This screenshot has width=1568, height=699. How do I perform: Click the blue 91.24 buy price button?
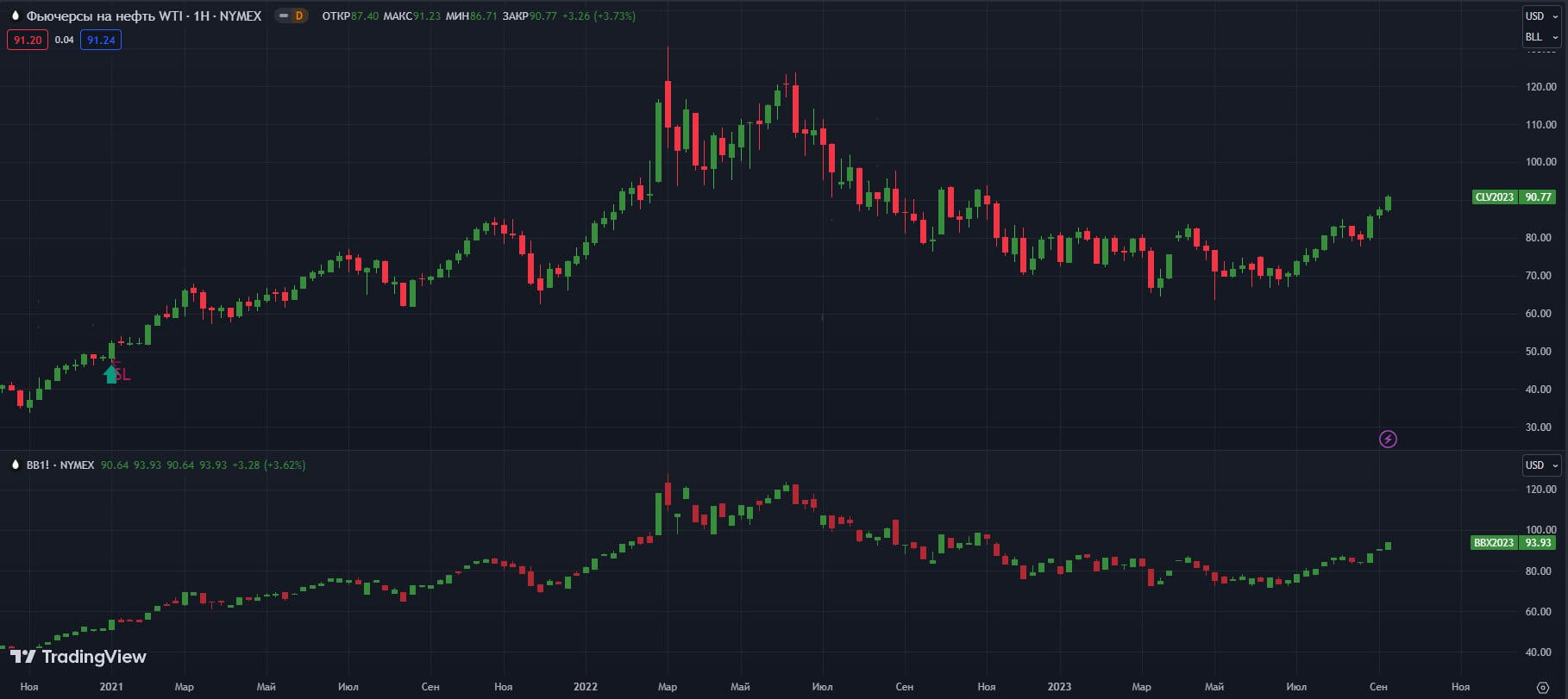click(x=101, y=40)
